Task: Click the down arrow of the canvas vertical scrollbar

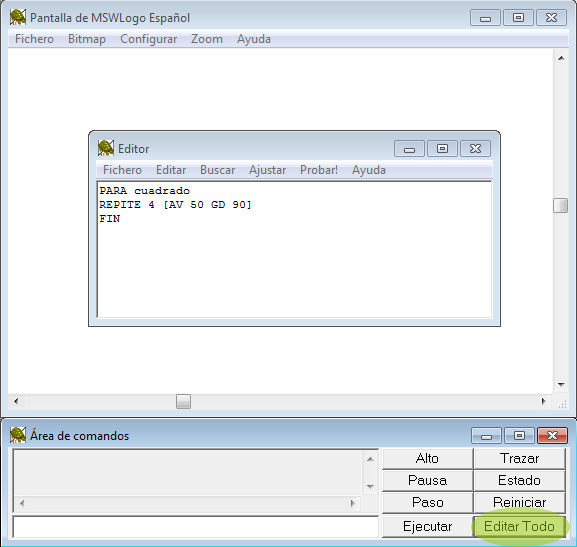Action: (x=561, y=384)
